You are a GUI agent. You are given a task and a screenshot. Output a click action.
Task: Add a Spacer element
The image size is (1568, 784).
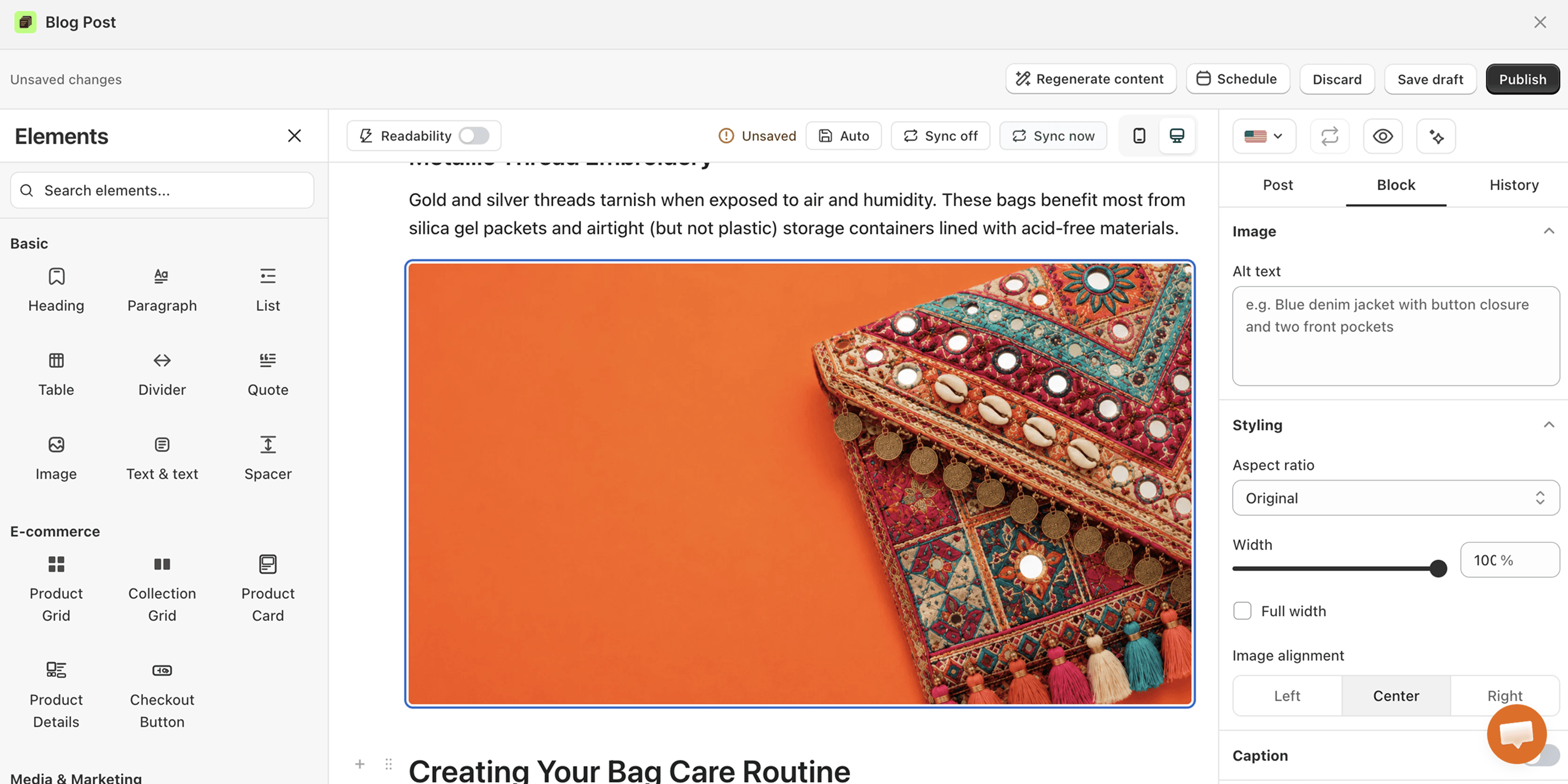point(268,458)
